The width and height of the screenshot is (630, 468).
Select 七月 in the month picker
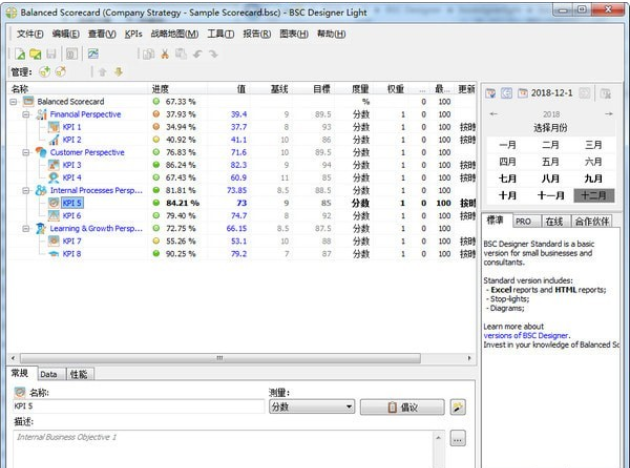[507, 178]
